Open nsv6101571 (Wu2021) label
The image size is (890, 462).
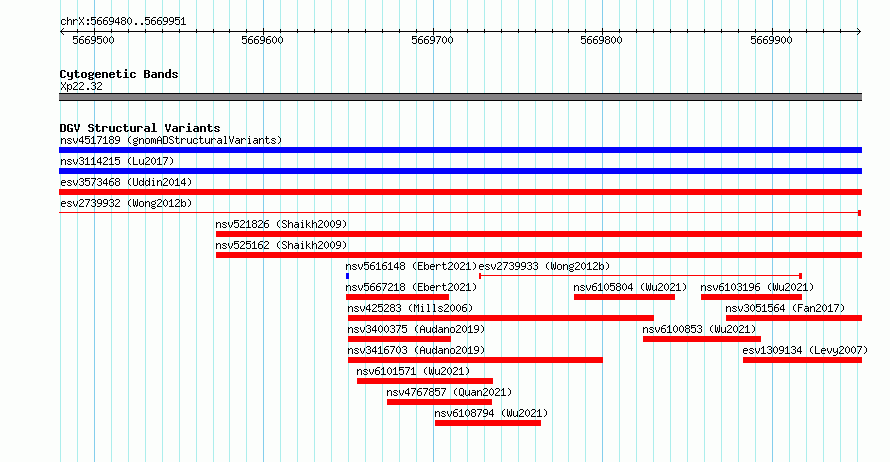[x=413, y=371]
